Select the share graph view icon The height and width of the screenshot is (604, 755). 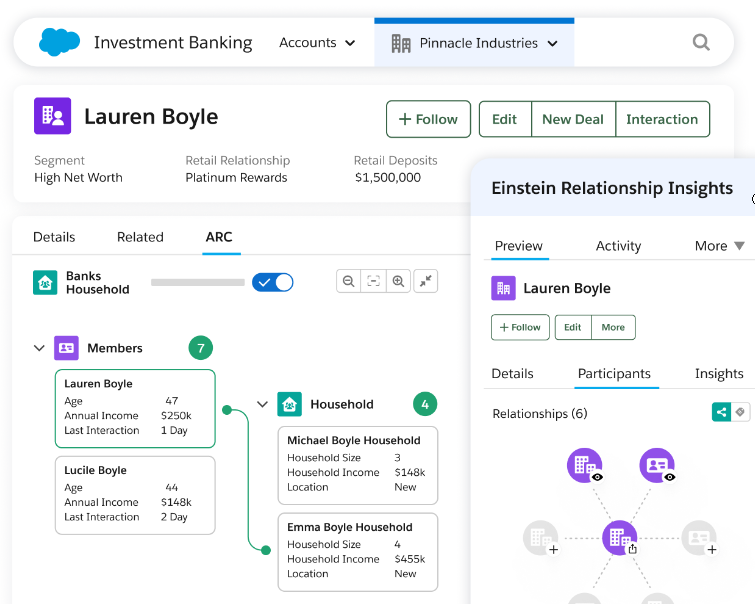pos(721,412)
